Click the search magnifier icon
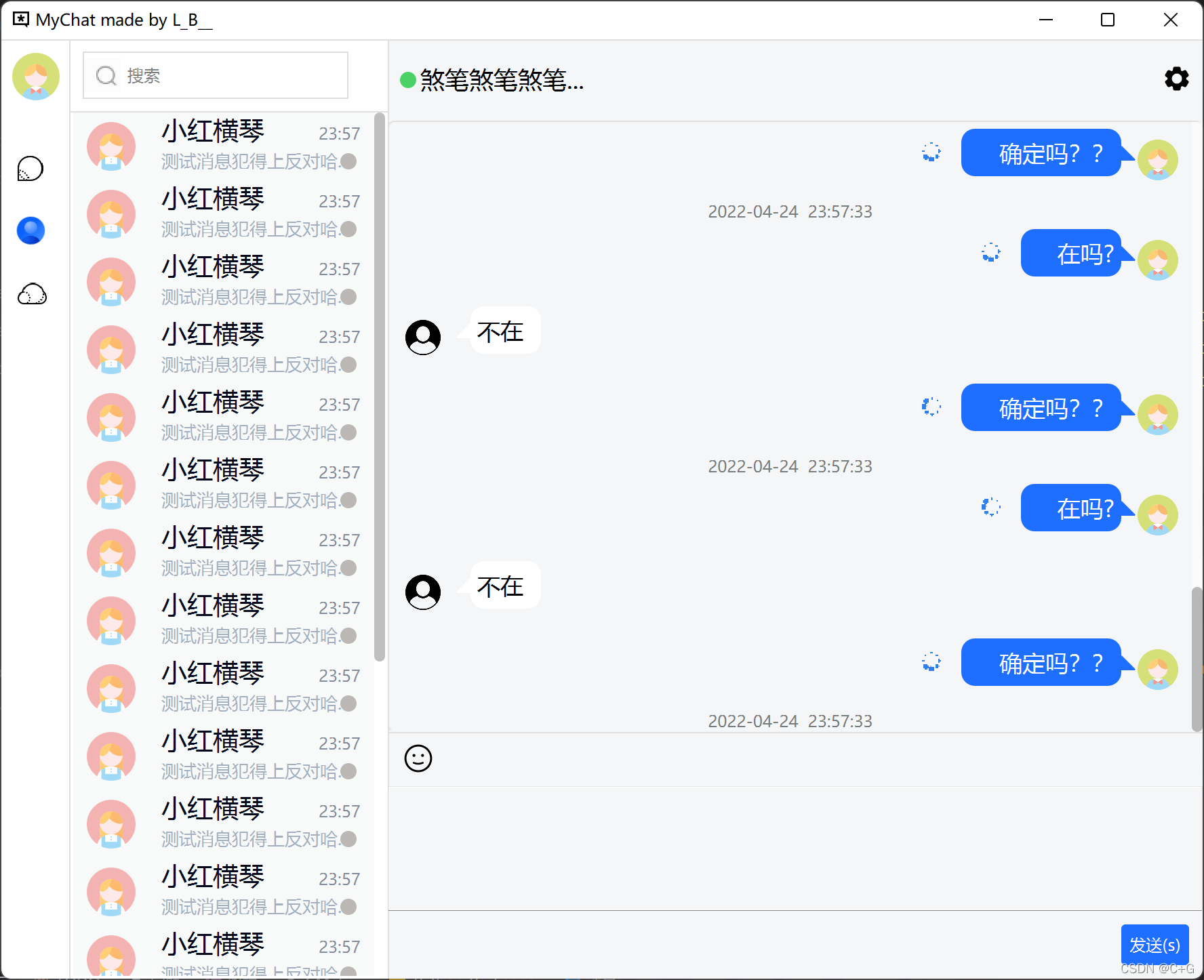Screen dimensions: 1204x980 click(106, 75)
